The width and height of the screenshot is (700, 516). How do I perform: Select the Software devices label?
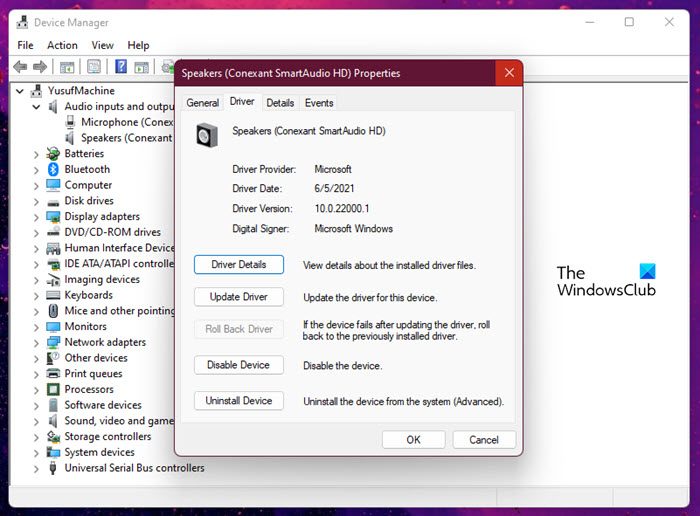103,405
